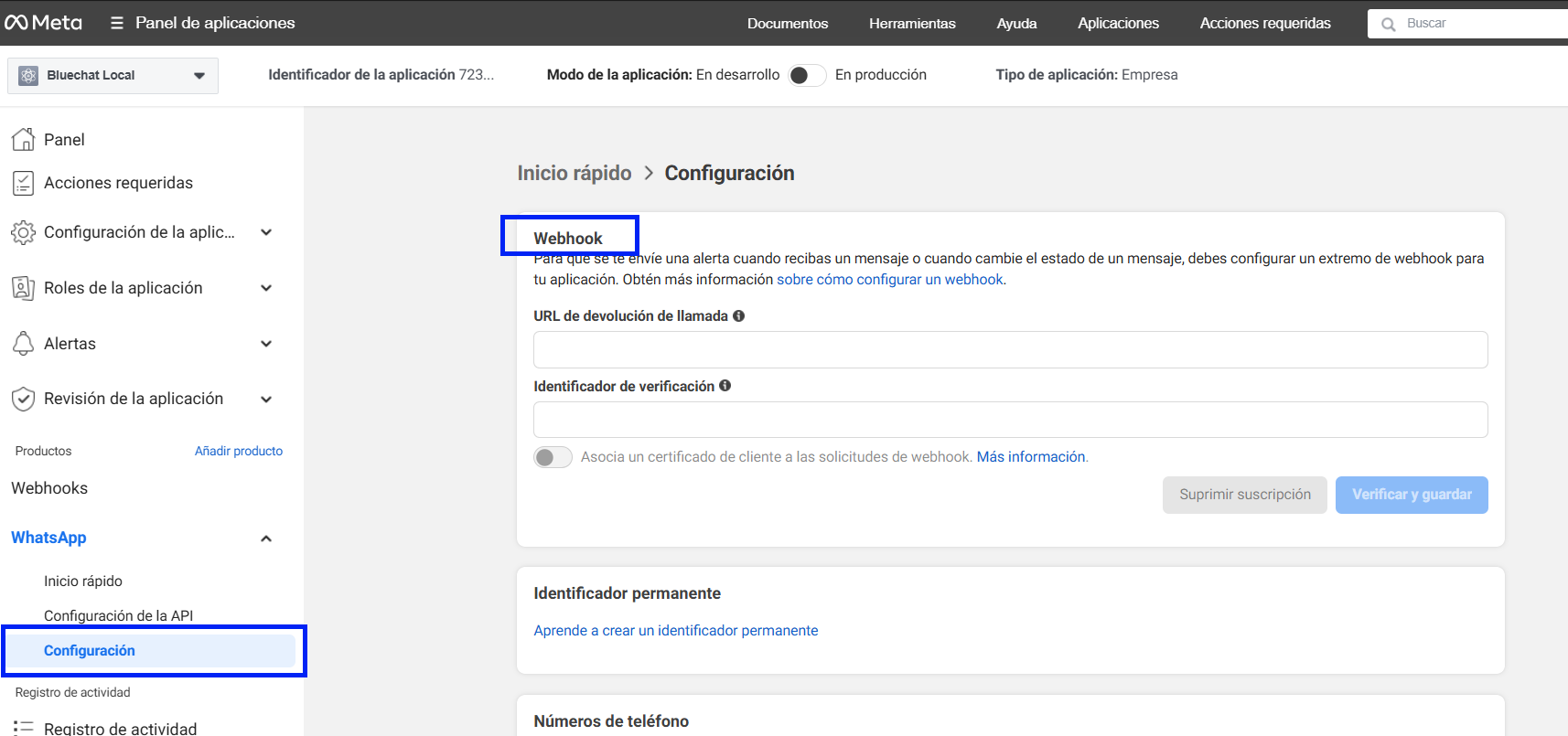
Task: Enable client certificate for webhook requests
Action: (553, 457)
